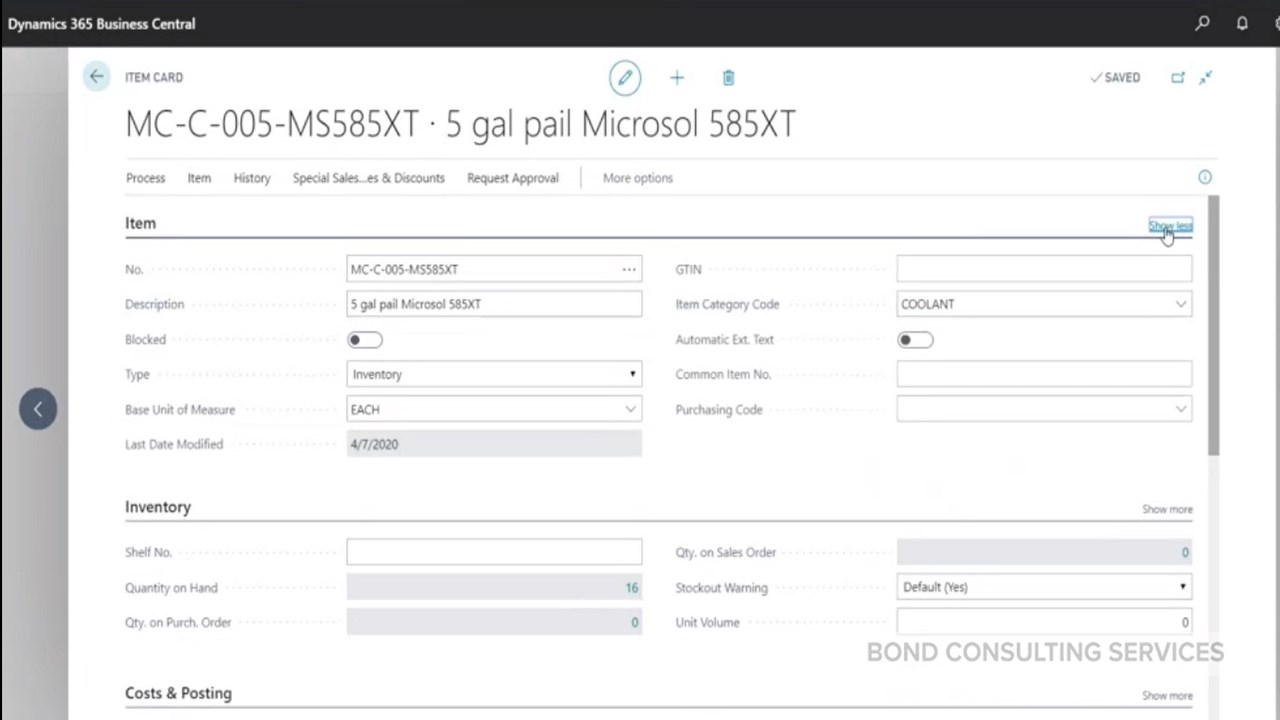Create a new item with plus icon
Screen dimensions: 1280x720
point(677,78)
